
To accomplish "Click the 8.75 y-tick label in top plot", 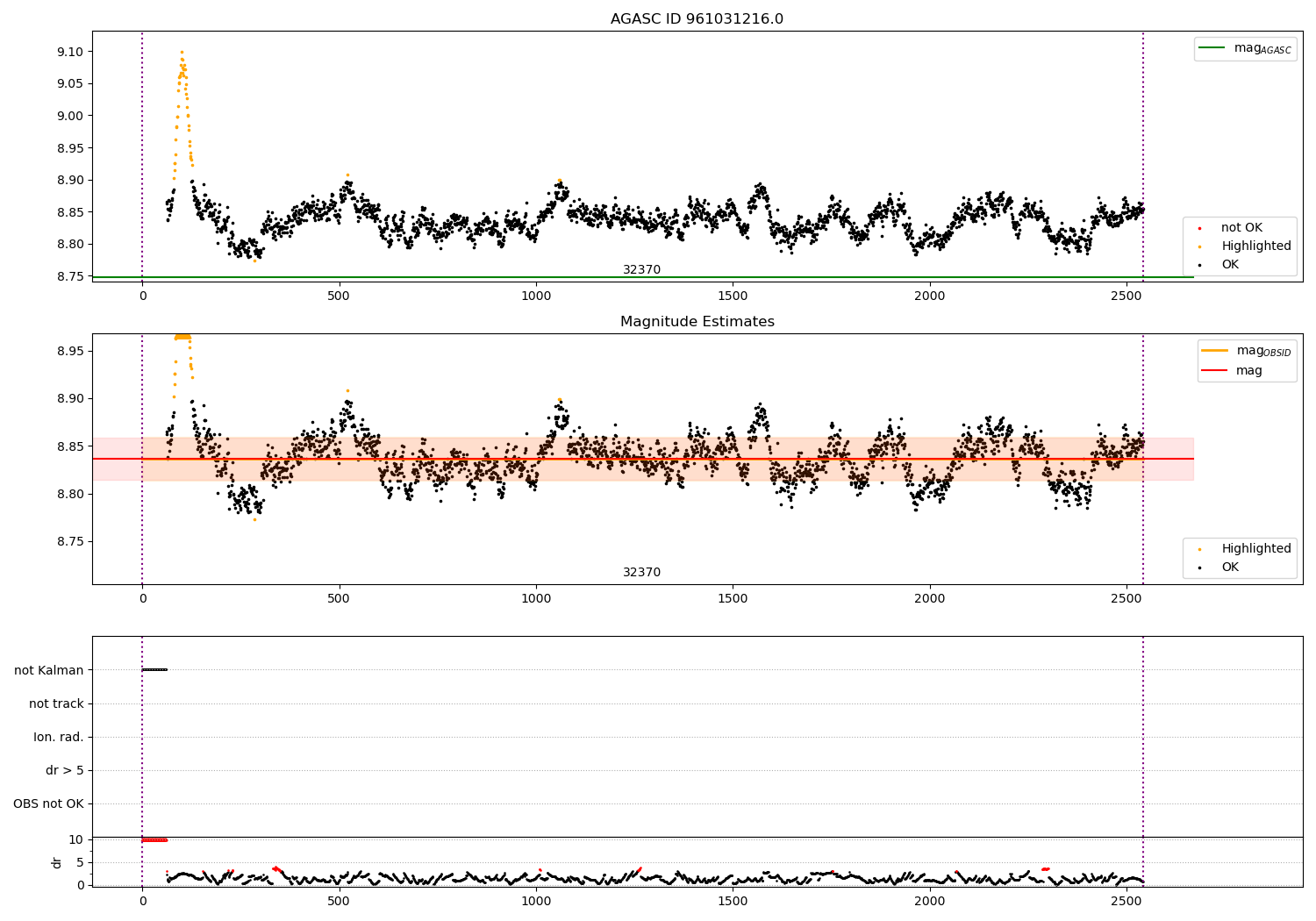I will pos(68,276).
